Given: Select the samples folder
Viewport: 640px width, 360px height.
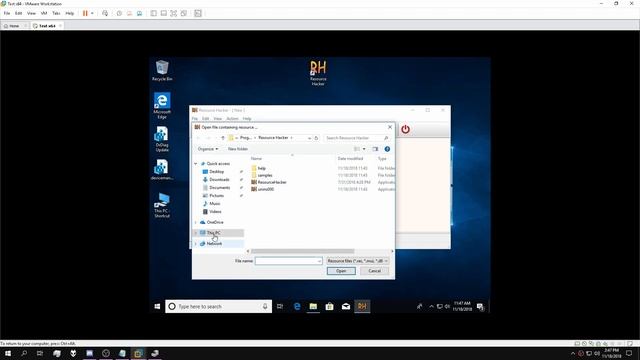Looking at the screenshot, I should [x=265, y=175].
